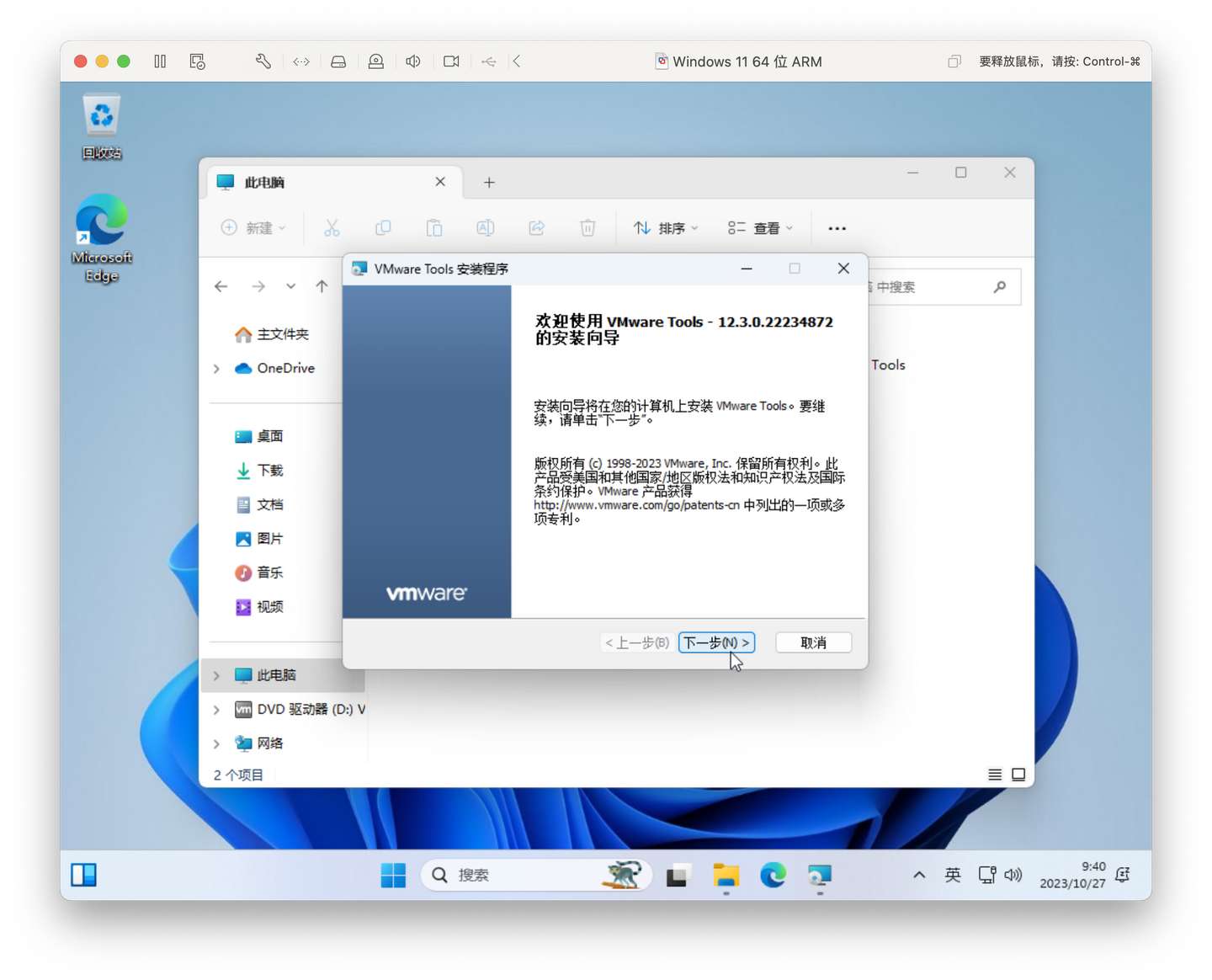Click File Explorer in the taskbar
The width and height of the screenshot is (1212, 980).
pyautogui.click(x=726, y=876)
